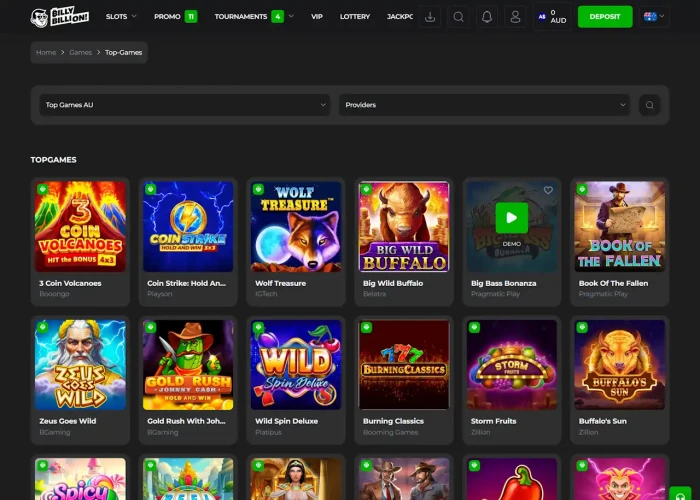Click the AUD balance wallet
700x500 pixels.
click(552, 17)
